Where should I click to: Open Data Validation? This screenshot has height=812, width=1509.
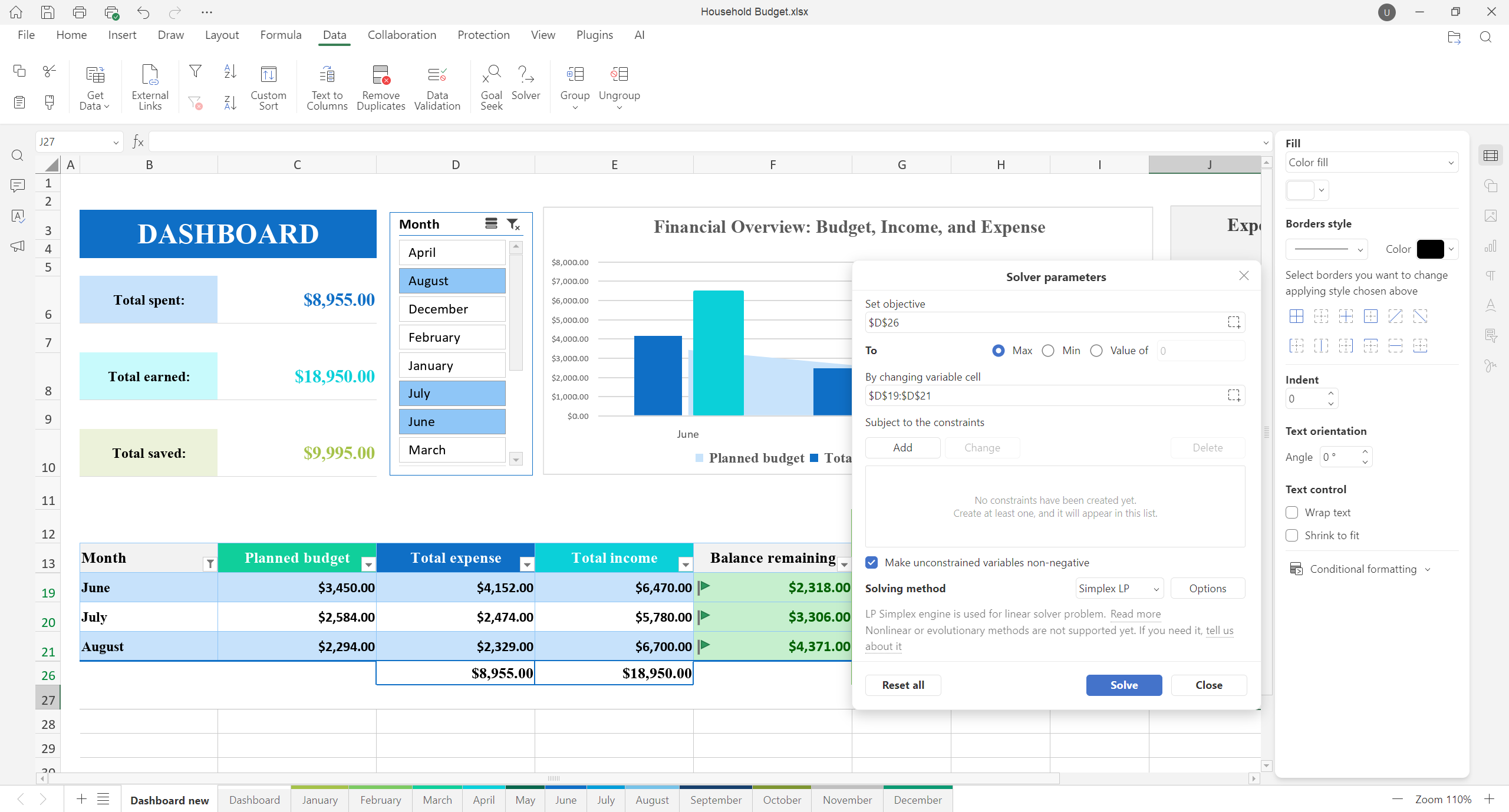(436, 87)
